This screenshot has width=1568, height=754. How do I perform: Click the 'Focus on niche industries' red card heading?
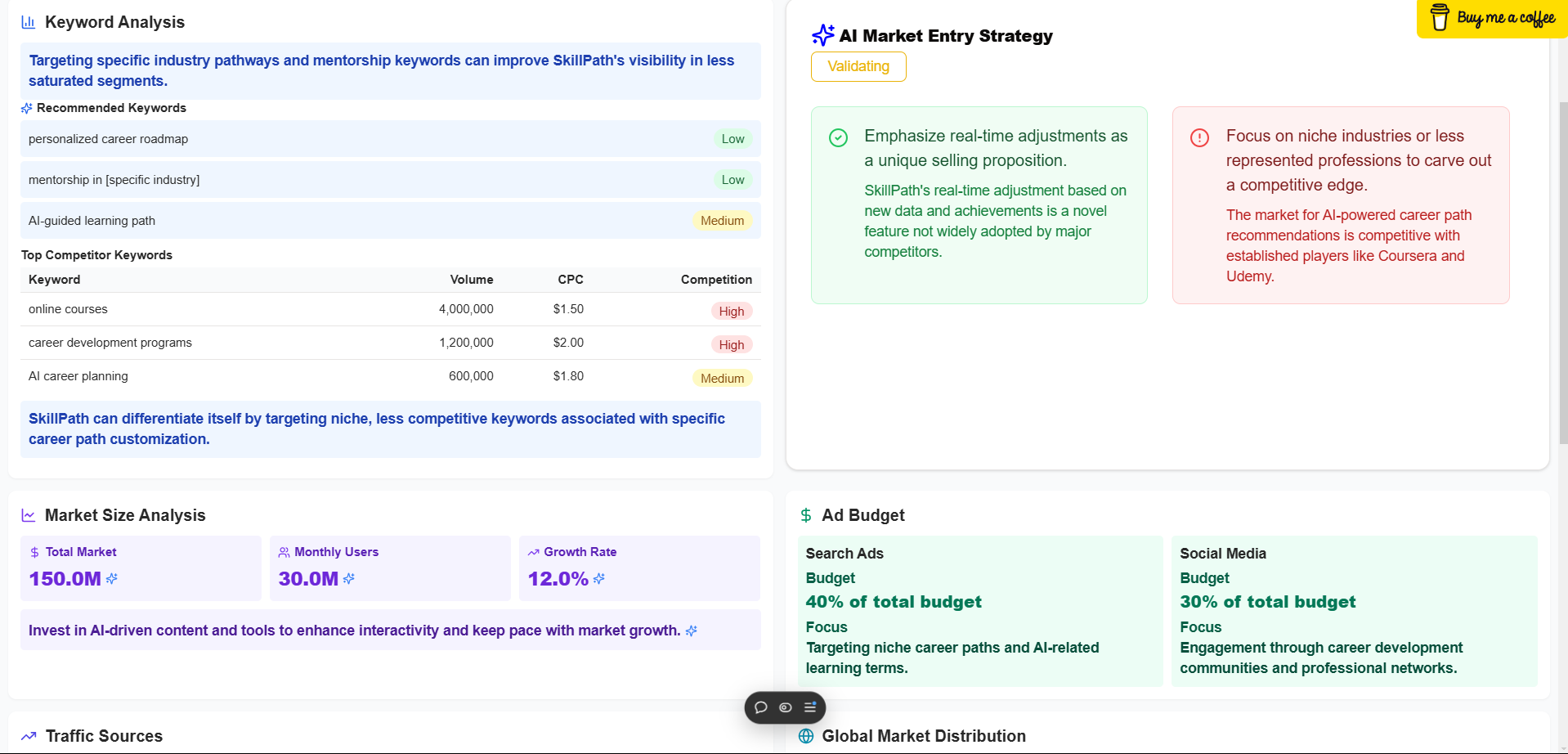click(x=1359, y=160)
